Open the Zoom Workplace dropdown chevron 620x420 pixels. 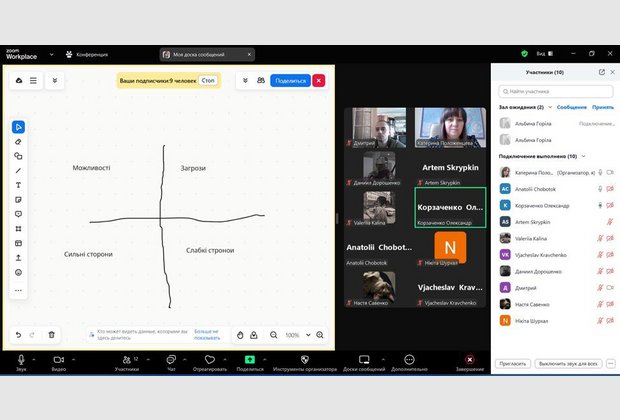[x=51, y=55]
